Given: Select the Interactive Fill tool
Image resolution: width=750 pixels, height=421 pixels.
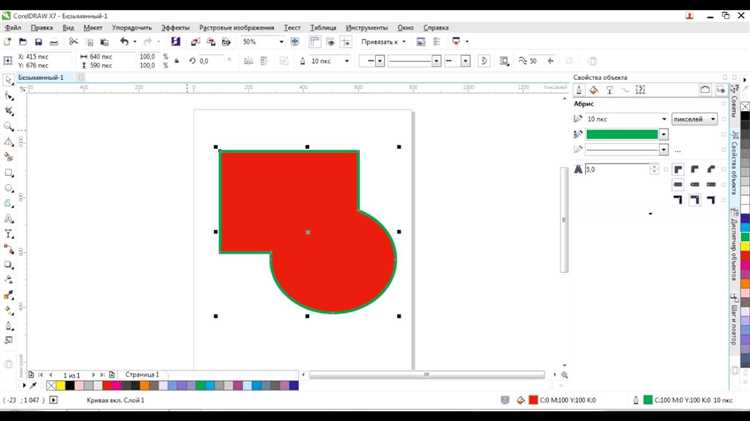Looking at the screenshot, I should 9,310.
